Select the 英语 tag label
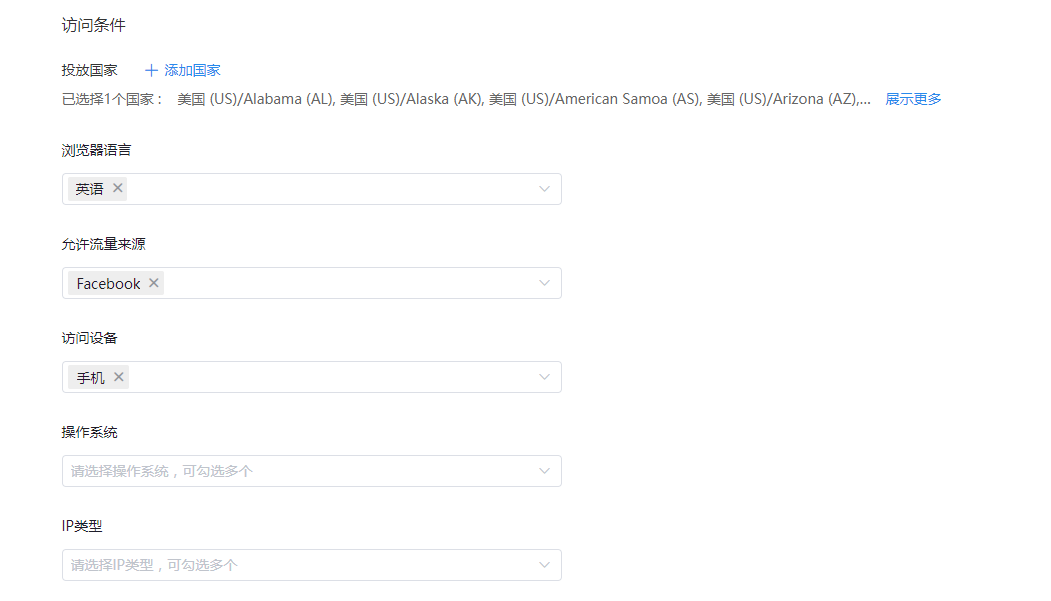1051x601 pixels. (x=89, y=189)
